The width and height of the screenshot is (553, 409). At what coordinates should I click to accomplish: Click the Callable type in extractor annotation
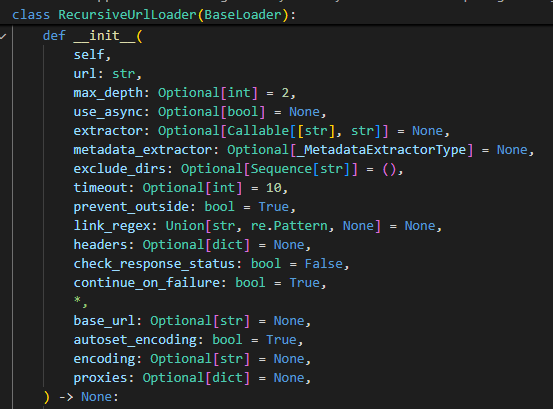pos(258,131)
